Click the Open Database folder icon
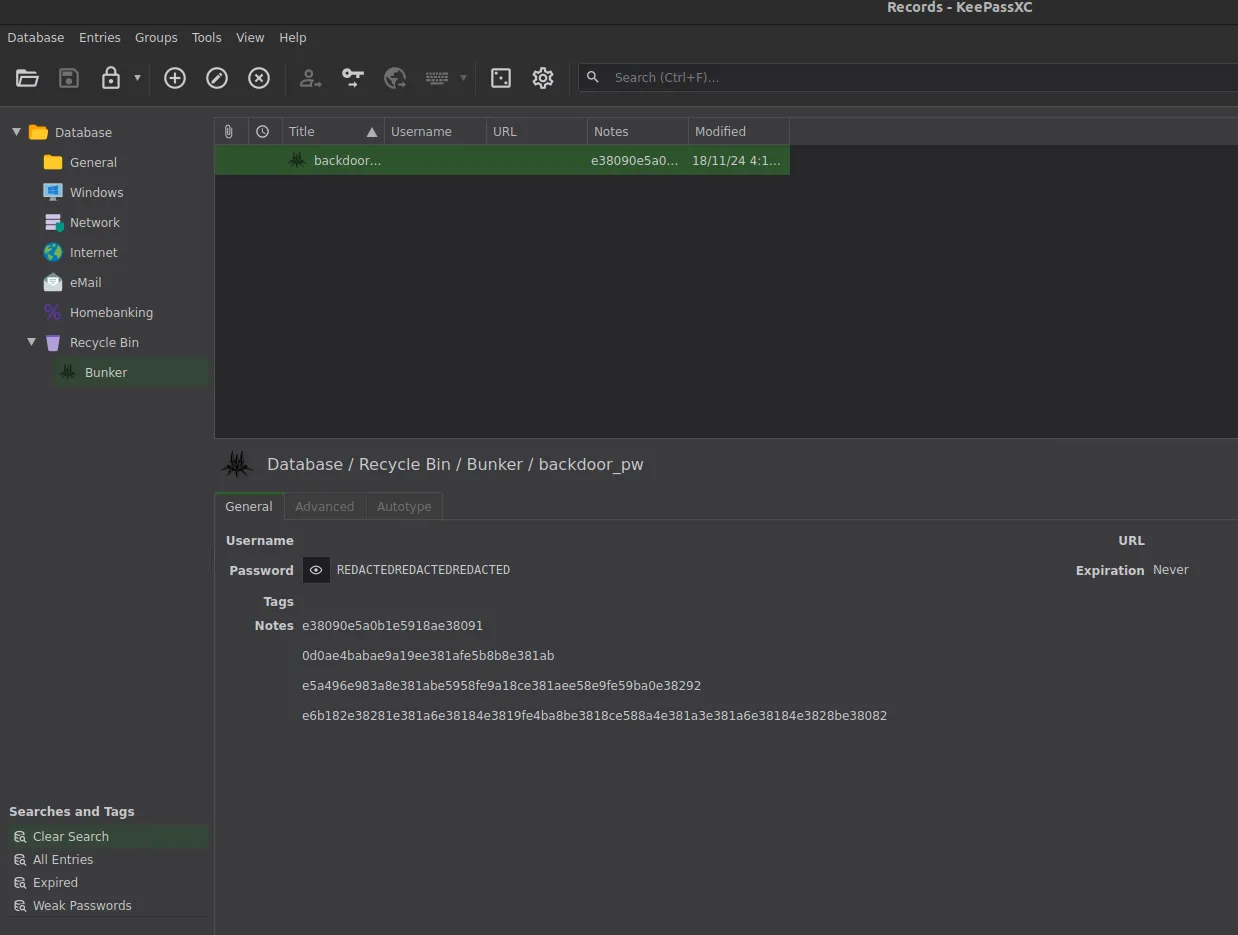The image size is (1238, 935). click(x=27, y=78)
